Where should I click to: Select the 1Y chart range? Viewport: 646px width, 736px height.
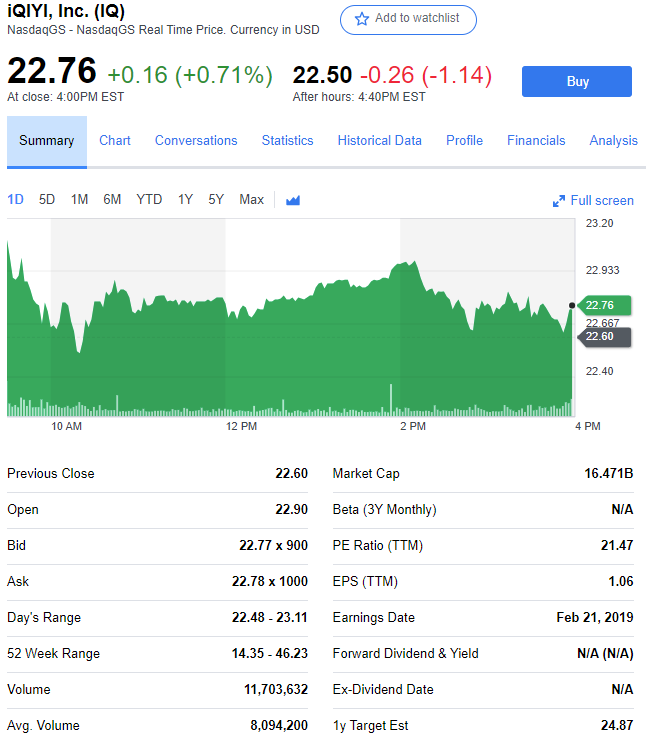185,199
